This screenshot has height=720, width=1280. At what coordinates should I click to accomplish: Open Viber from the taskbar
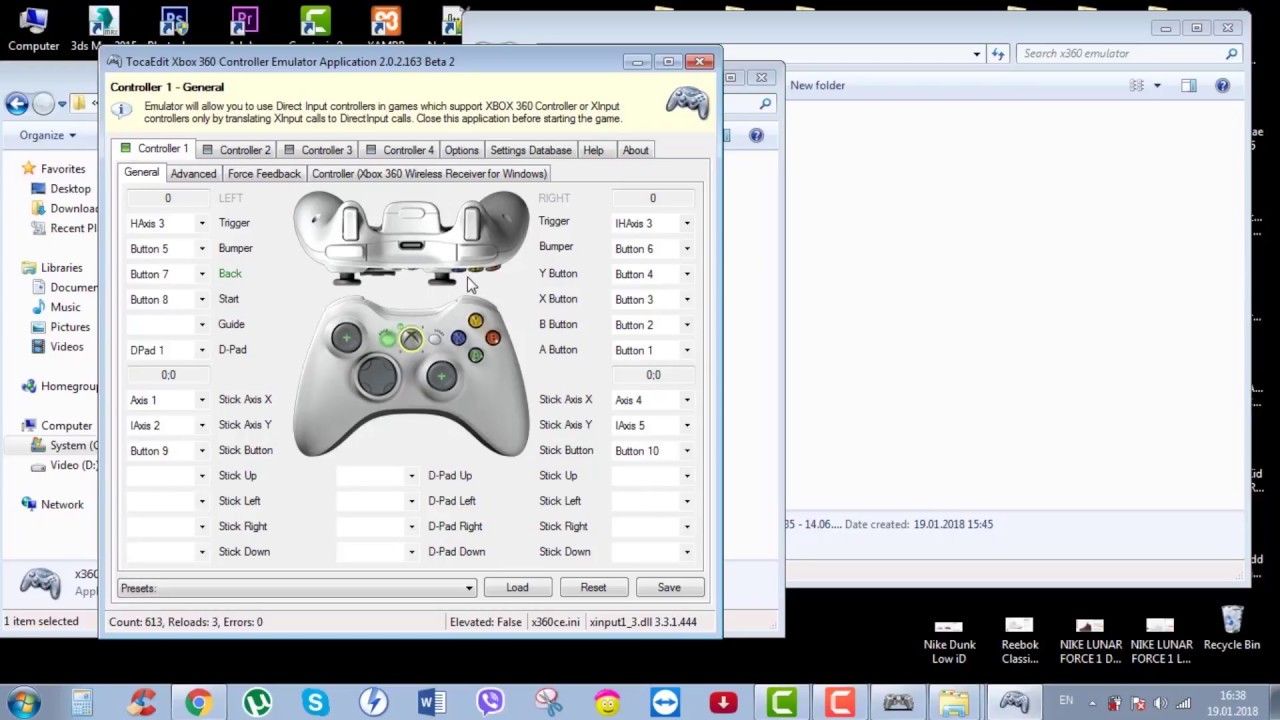click(x=490, y=703)
